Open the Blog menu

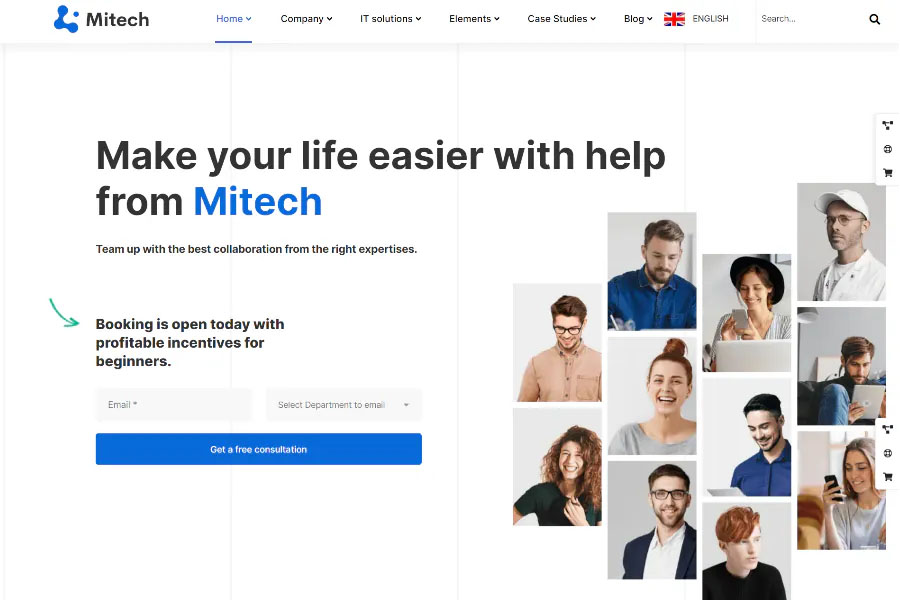coord(638,19)
